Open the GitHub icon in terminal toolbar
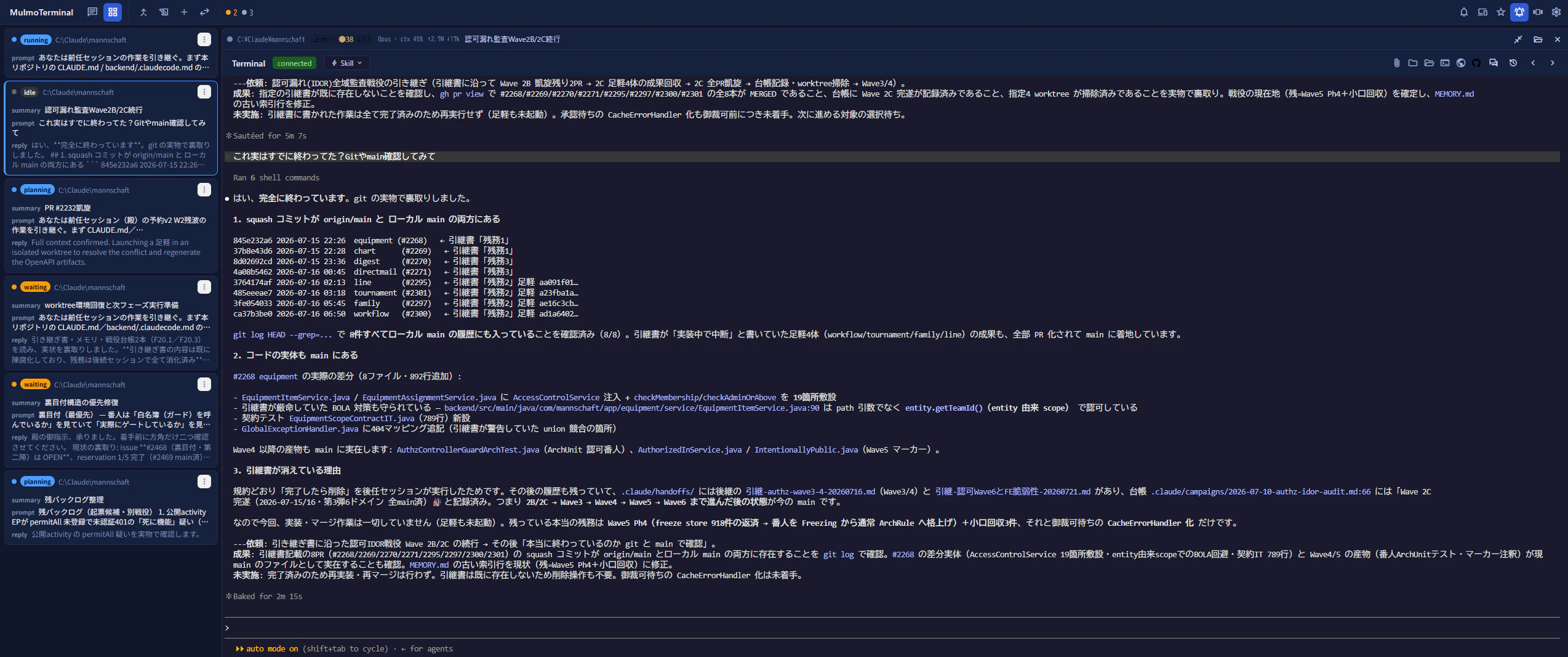The width and height of the screenshot is (1568, 657). point(1476,63)
